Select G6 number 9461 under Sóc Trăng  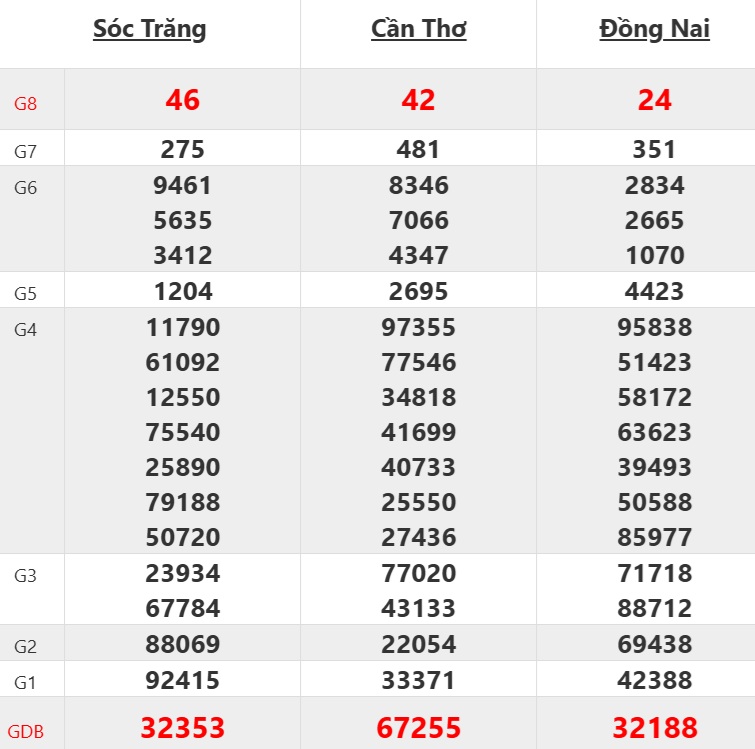pos(183,185)
